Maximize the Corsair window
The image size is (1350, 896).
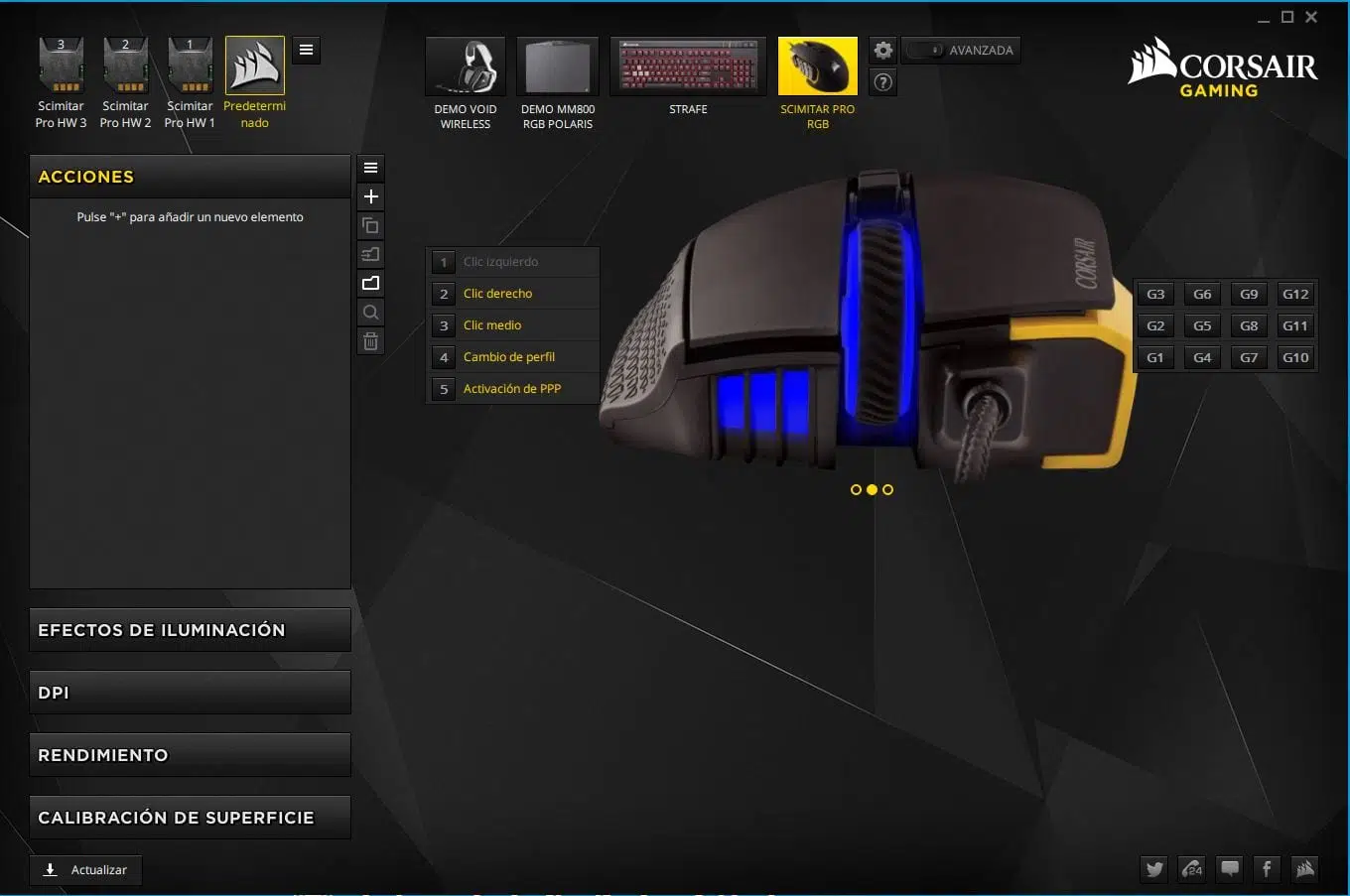coord(1287,17)
